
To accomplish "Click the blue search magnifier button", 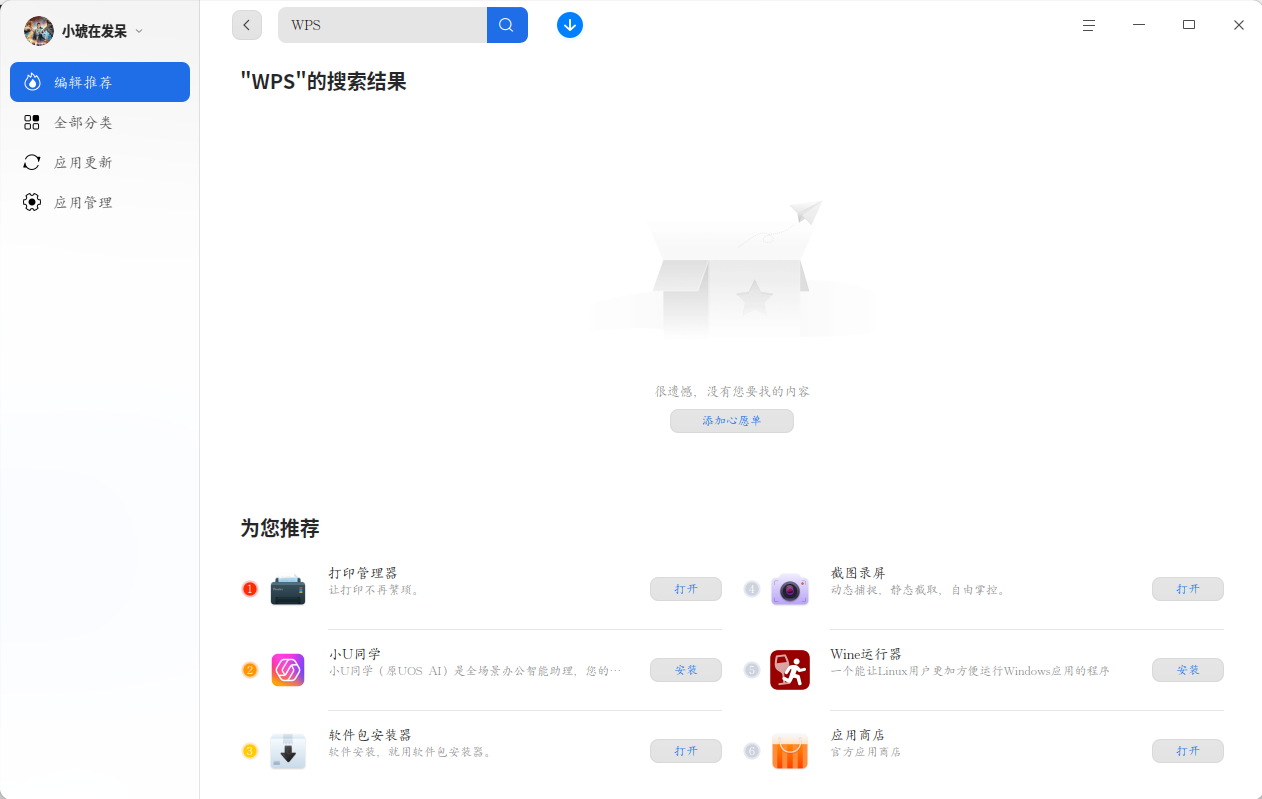I will click(x=507, y=25).
